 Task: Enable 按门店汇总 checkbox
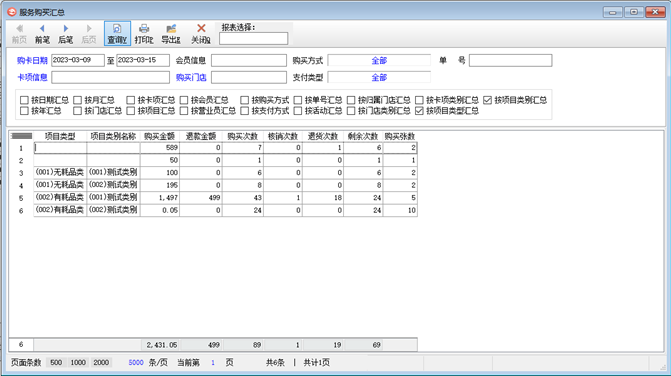click(x=77, y=111)
